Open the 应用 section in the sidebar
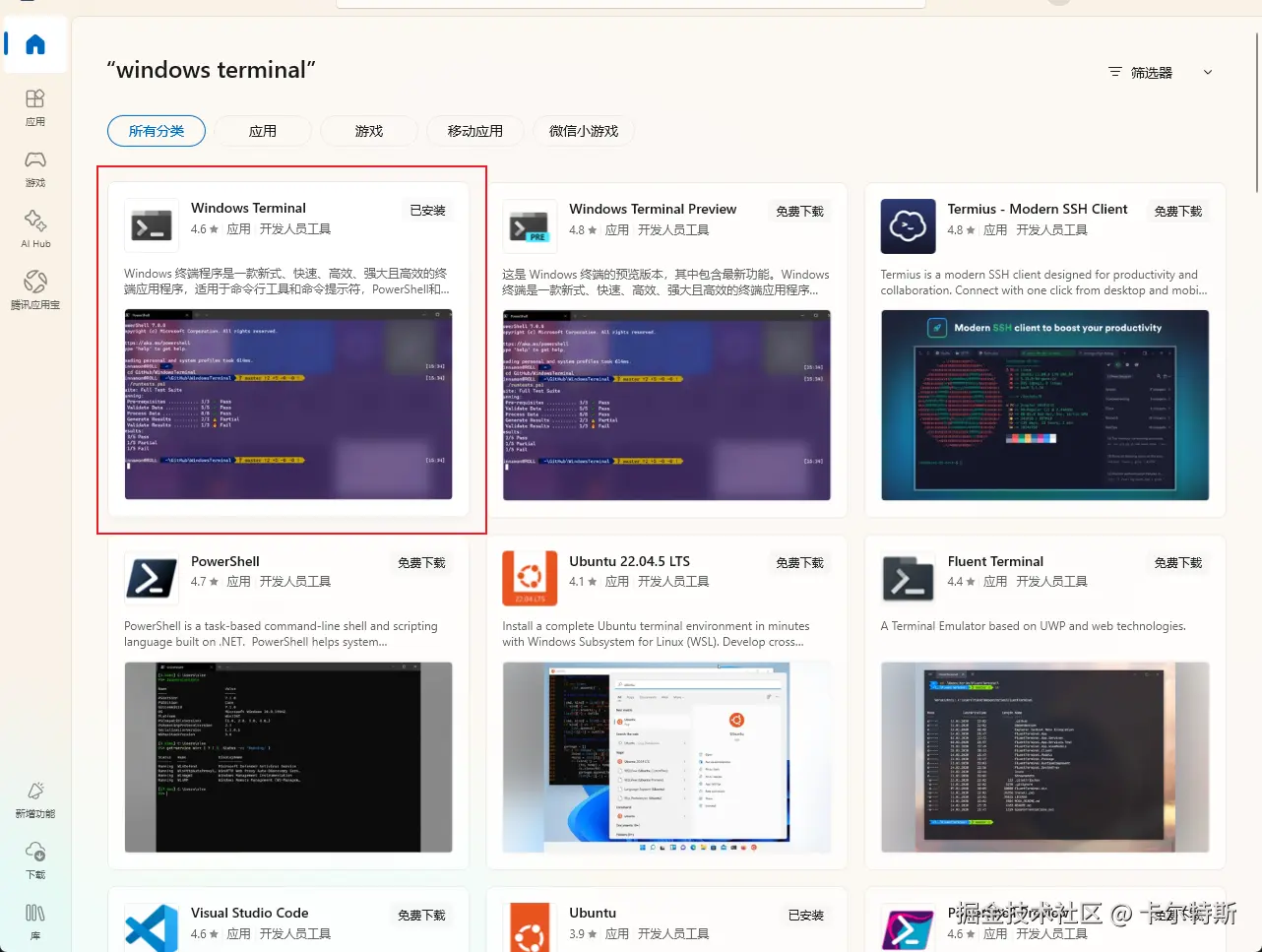The image size is (1262, 952). click(x=35, y=106)
